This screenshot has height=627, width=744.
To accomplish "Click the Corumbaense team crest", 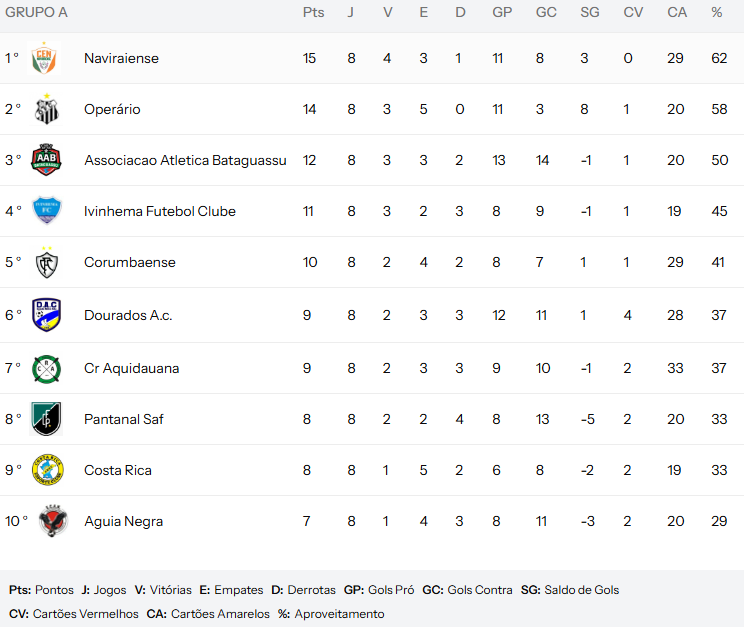I will click(x=47, y=262).
